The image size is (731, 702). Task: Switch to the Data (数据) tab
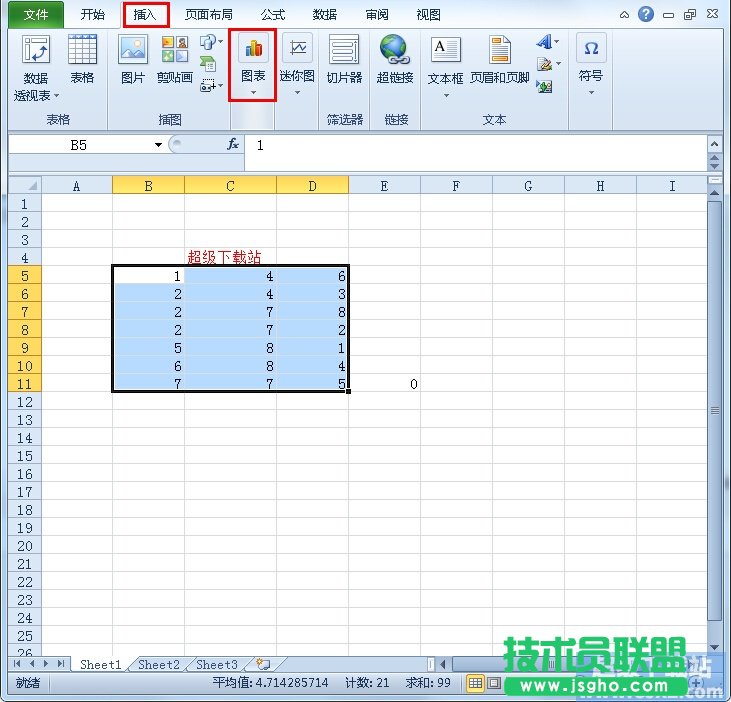pyautogui.click(x=324, y=15)
